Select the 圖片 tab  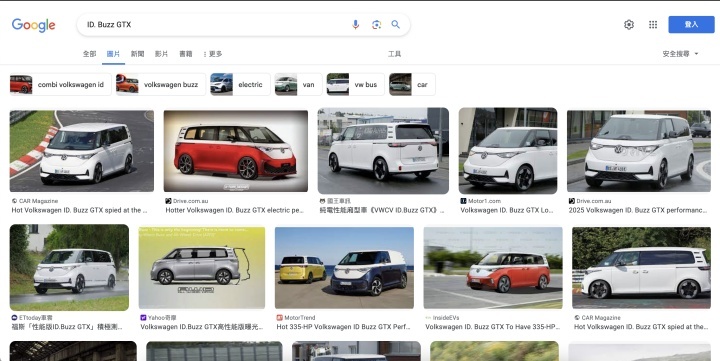(x=113, y=54)
